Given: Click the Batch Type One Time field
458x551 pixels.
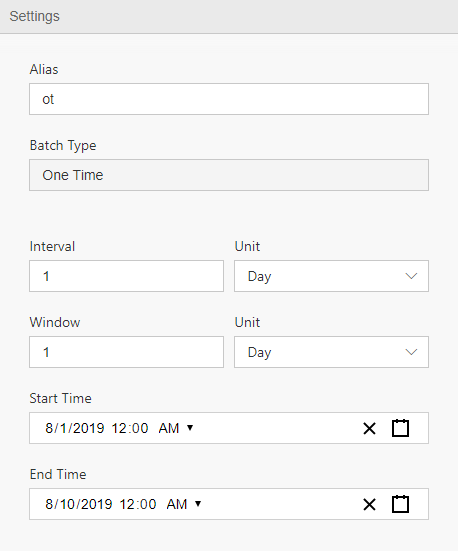Looking at the screenshot, I should [229, 175].
